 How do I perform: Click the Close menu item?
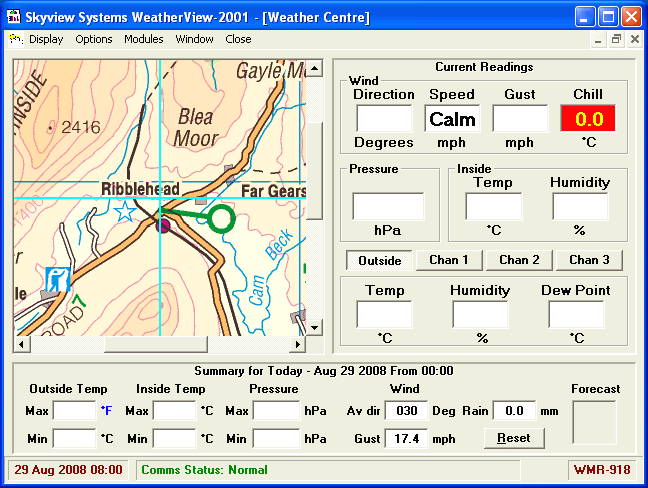click(x=238, y=39)
